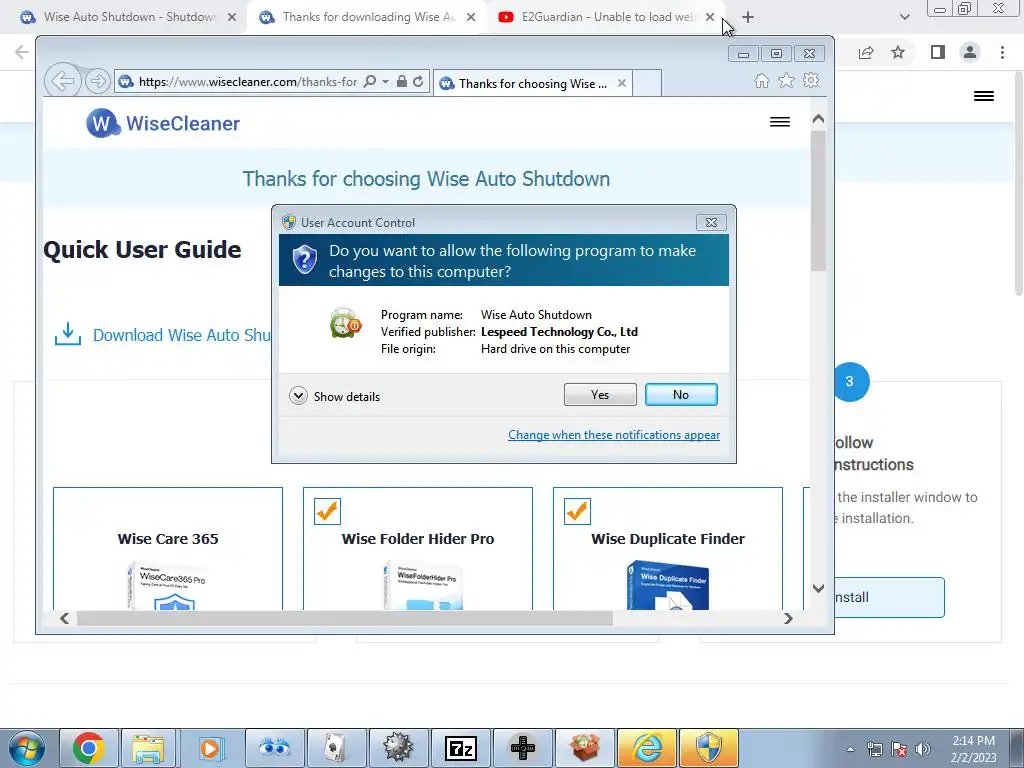Toggle the Chrome side panel icon
The width and height of the screenshot is (1024, 768).
point(938,52)
